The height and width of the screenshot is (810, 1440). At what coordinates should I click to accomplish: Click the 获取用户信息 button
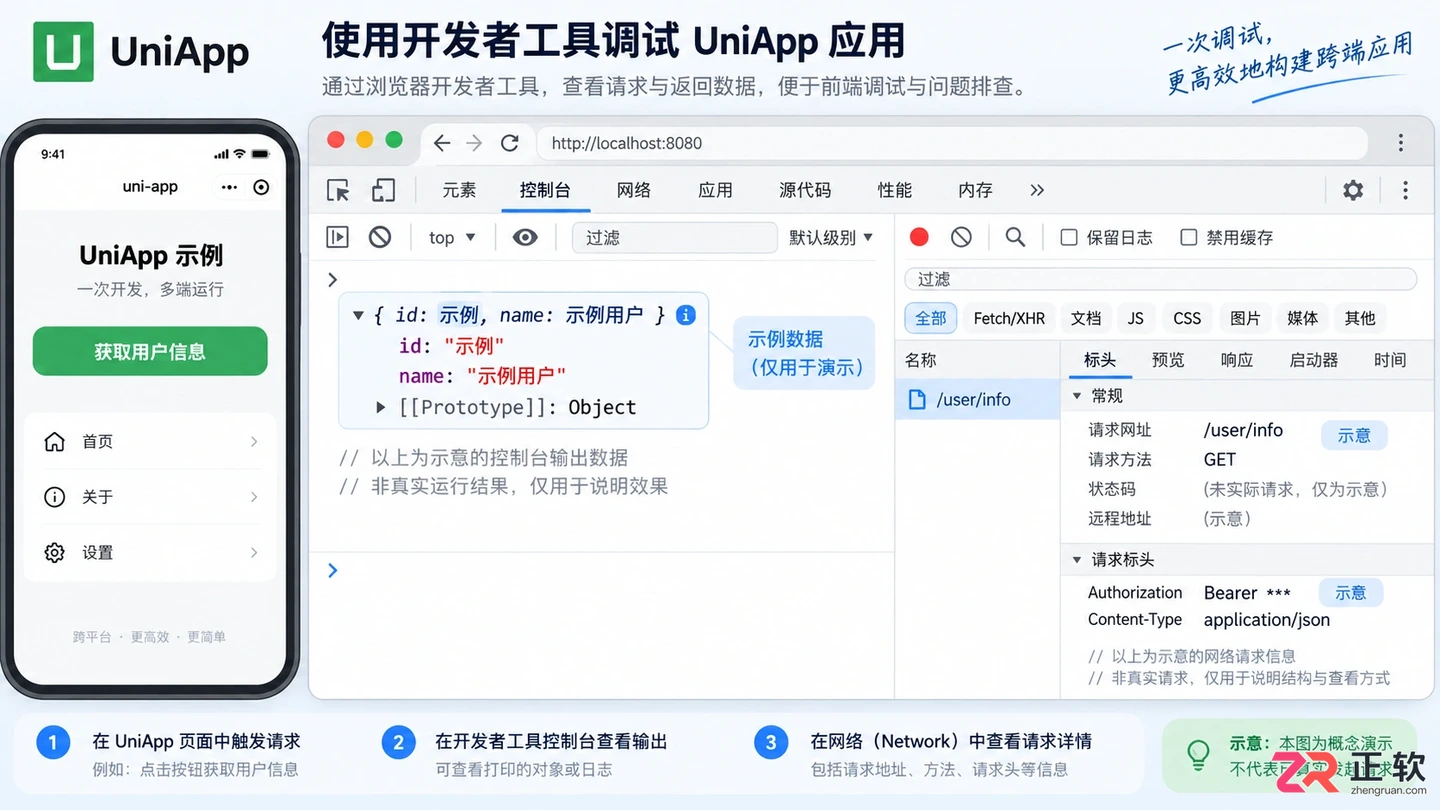150,351
